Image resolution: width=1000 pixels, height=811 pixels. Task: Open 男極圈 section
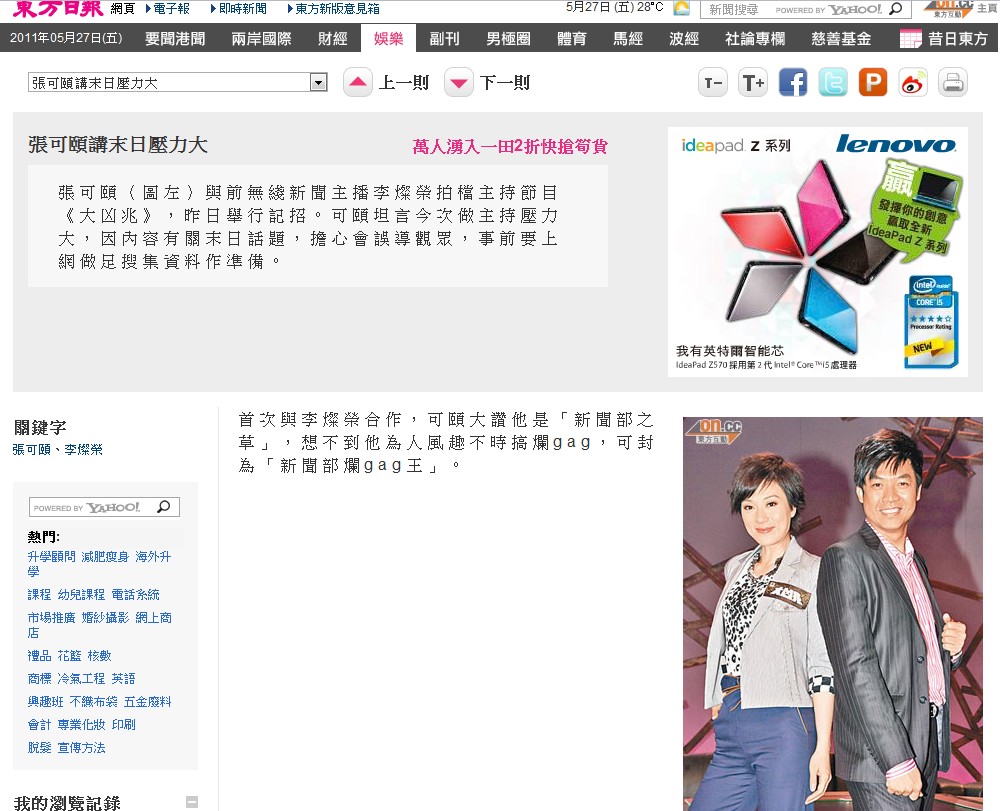[508, 39]
